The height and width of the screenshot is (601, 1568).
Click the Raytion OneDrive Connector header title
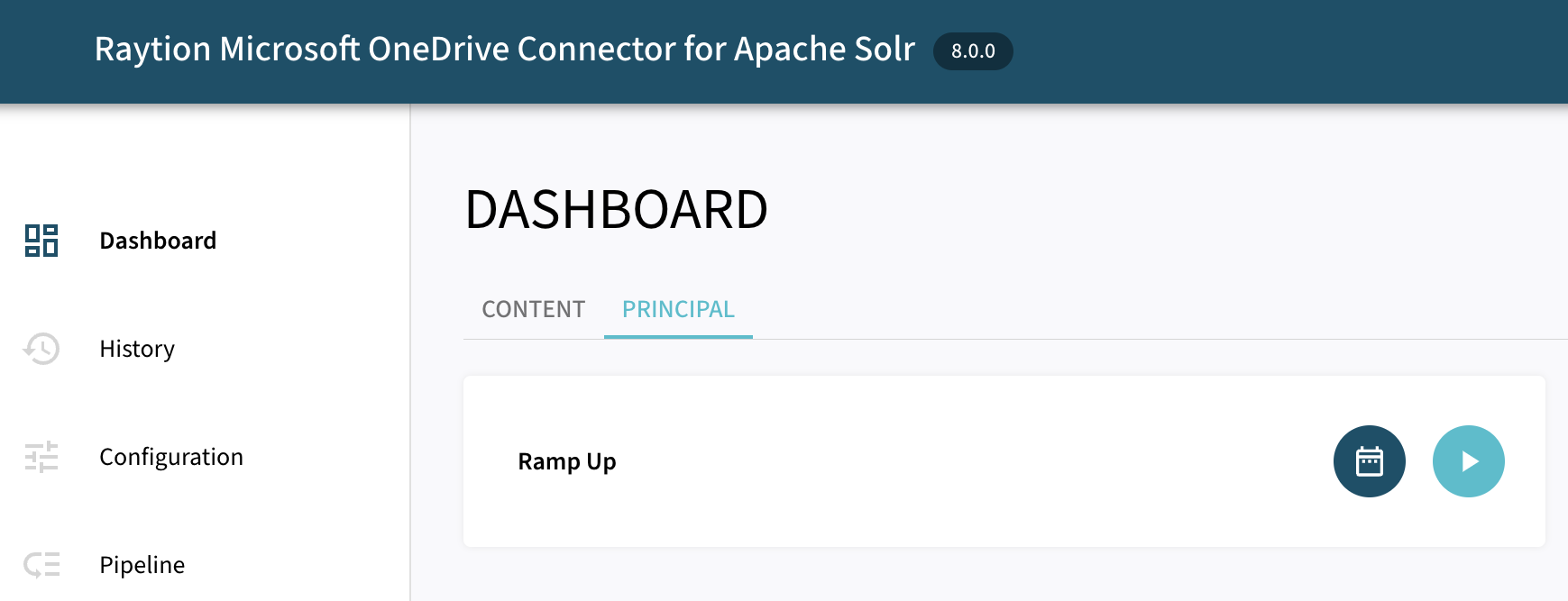point(503,50)
